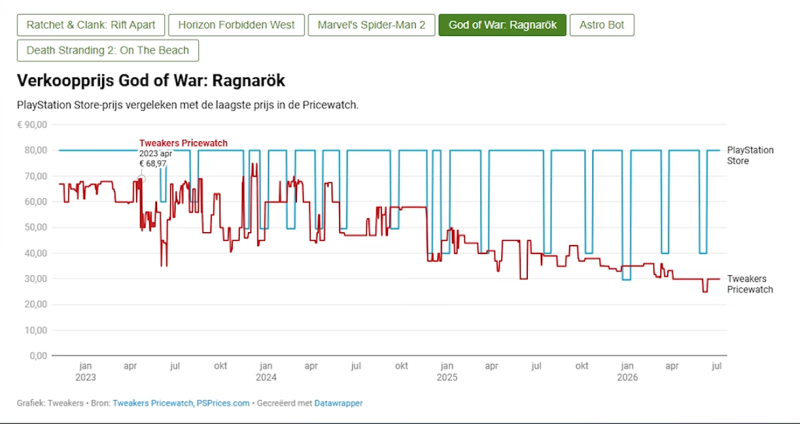The height and width of the screenshot is (424, 800).
Task: Click the red Tweakers Pricewatch tooltip heading
Action: tap(183, 143)
